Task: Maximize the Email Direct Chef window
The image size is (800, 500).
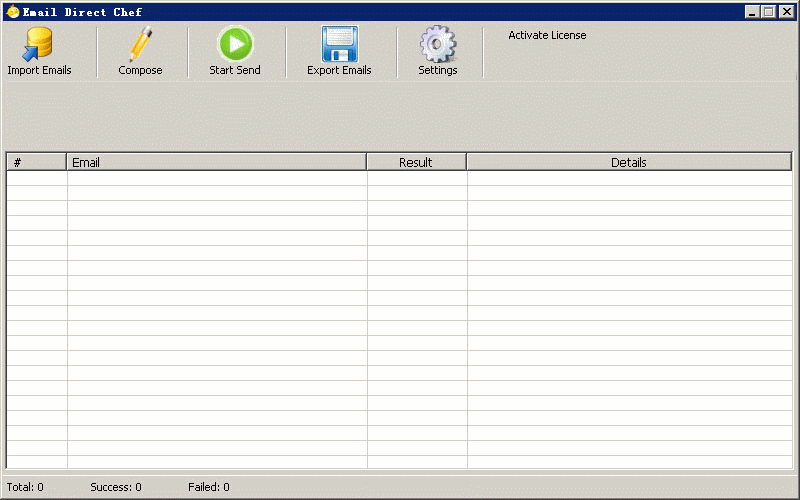Action: [x=768, y=12]
